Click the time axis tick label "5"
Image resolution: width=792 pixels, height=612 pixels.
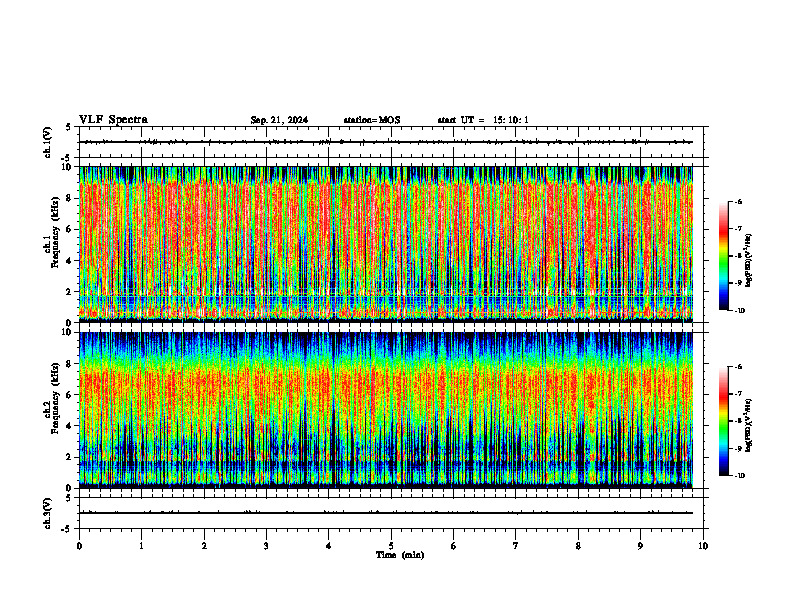tap(391, 546)
